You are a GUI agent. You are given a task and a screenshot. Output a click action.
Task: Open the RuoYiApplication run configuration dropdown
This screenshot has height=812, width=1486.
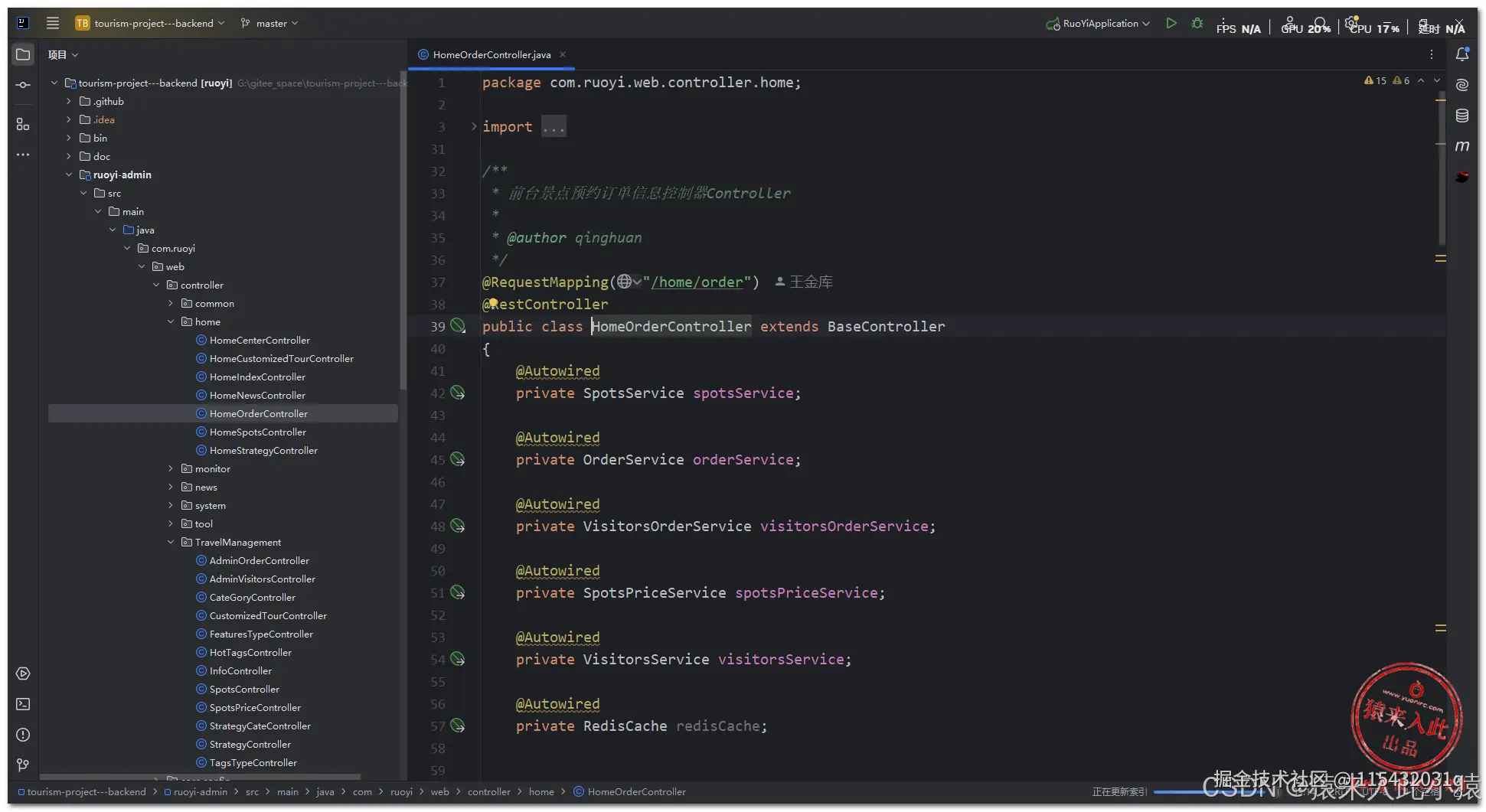(1098, 23)
